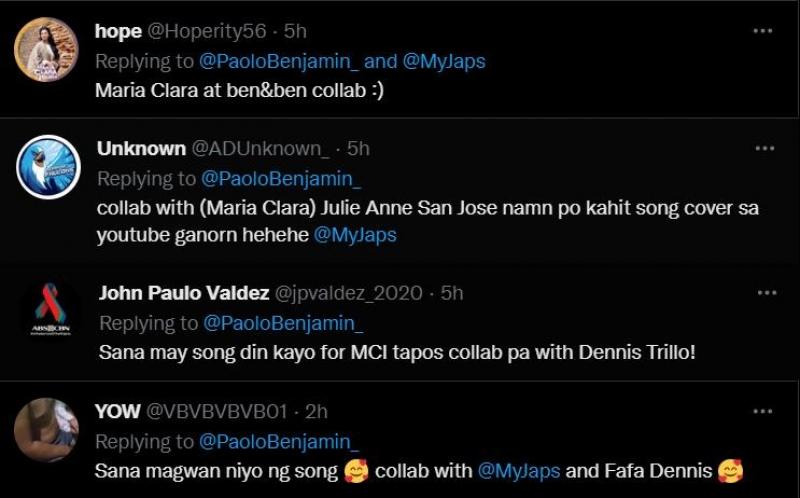
Task: Open hope's profile via display name
Action: (x=118, y=31)
